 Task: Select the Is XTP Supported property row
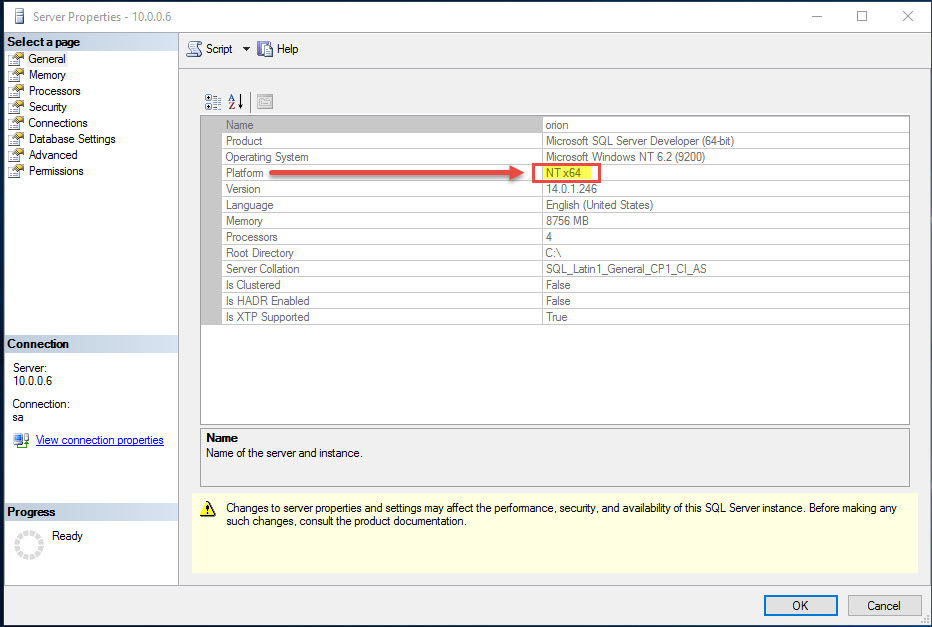pyautogui.click(x=565, y=317)
